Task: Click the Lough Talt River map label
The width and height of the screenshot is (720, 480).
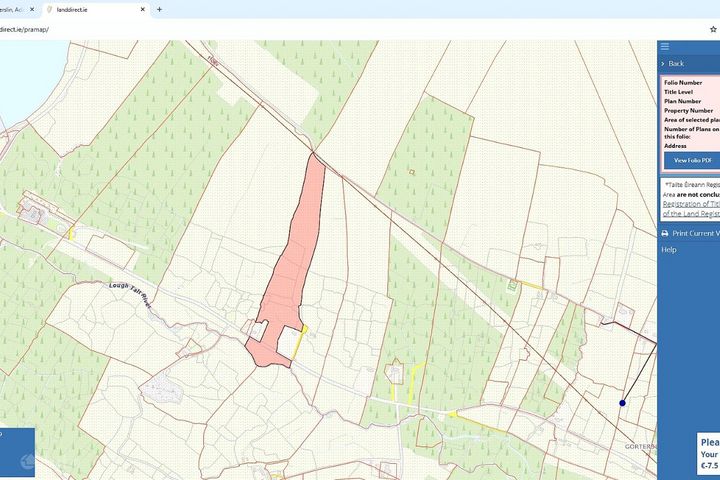Action: click(x=130, y=295)
